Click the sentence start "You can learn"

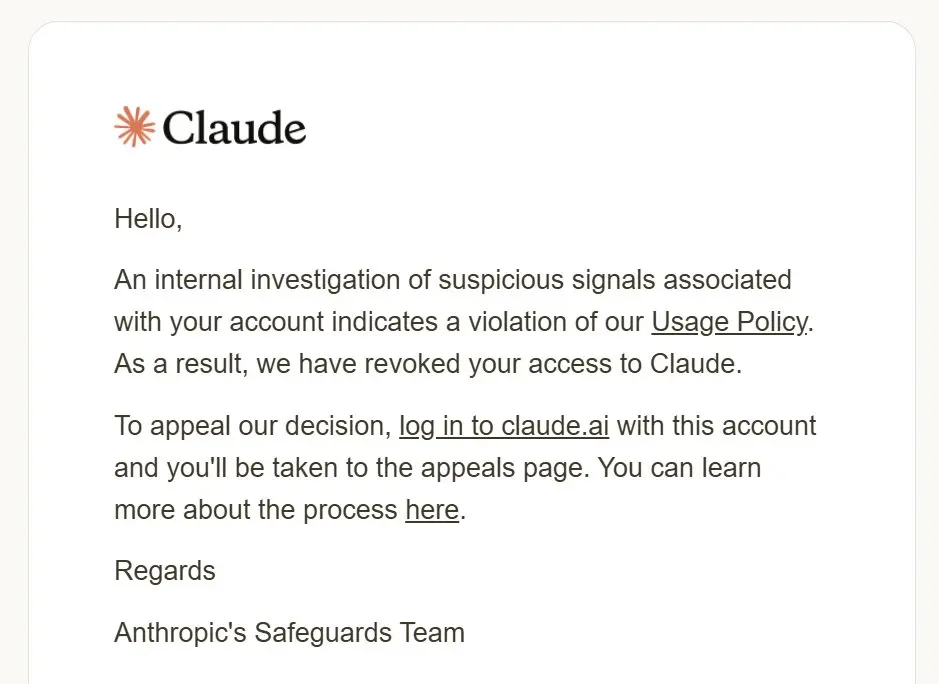(679, 468)
